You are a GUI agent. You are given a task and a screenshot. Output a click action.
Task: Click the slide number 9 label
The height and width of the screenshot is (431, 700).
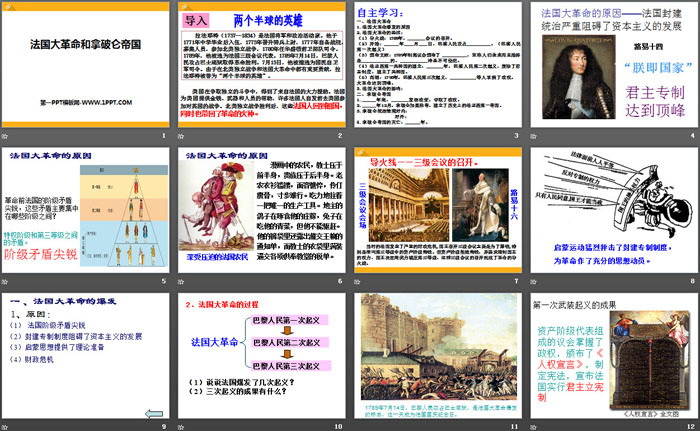[x=164, y=426]
